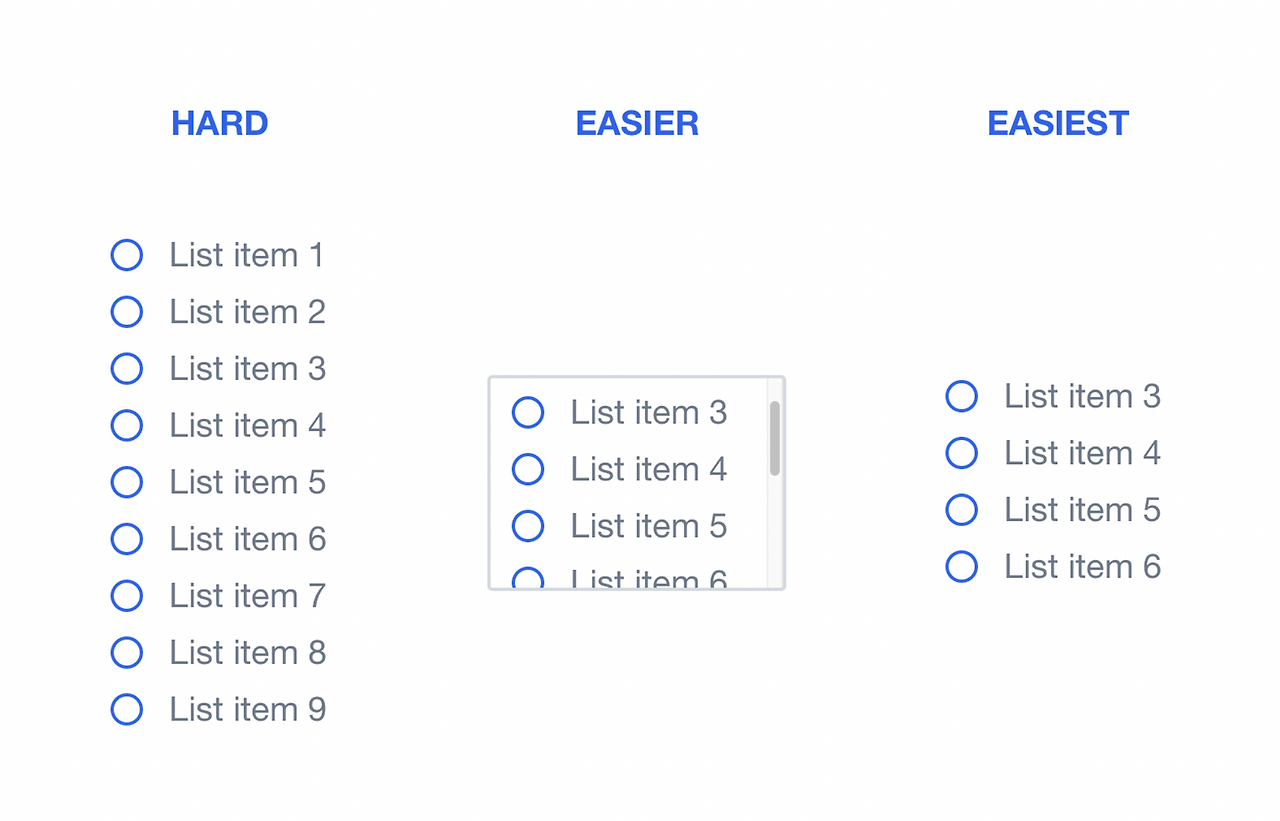Choose List item 4 radio in EASIER scroll box
Screen dimensions: 1280x821
(528, 469)
